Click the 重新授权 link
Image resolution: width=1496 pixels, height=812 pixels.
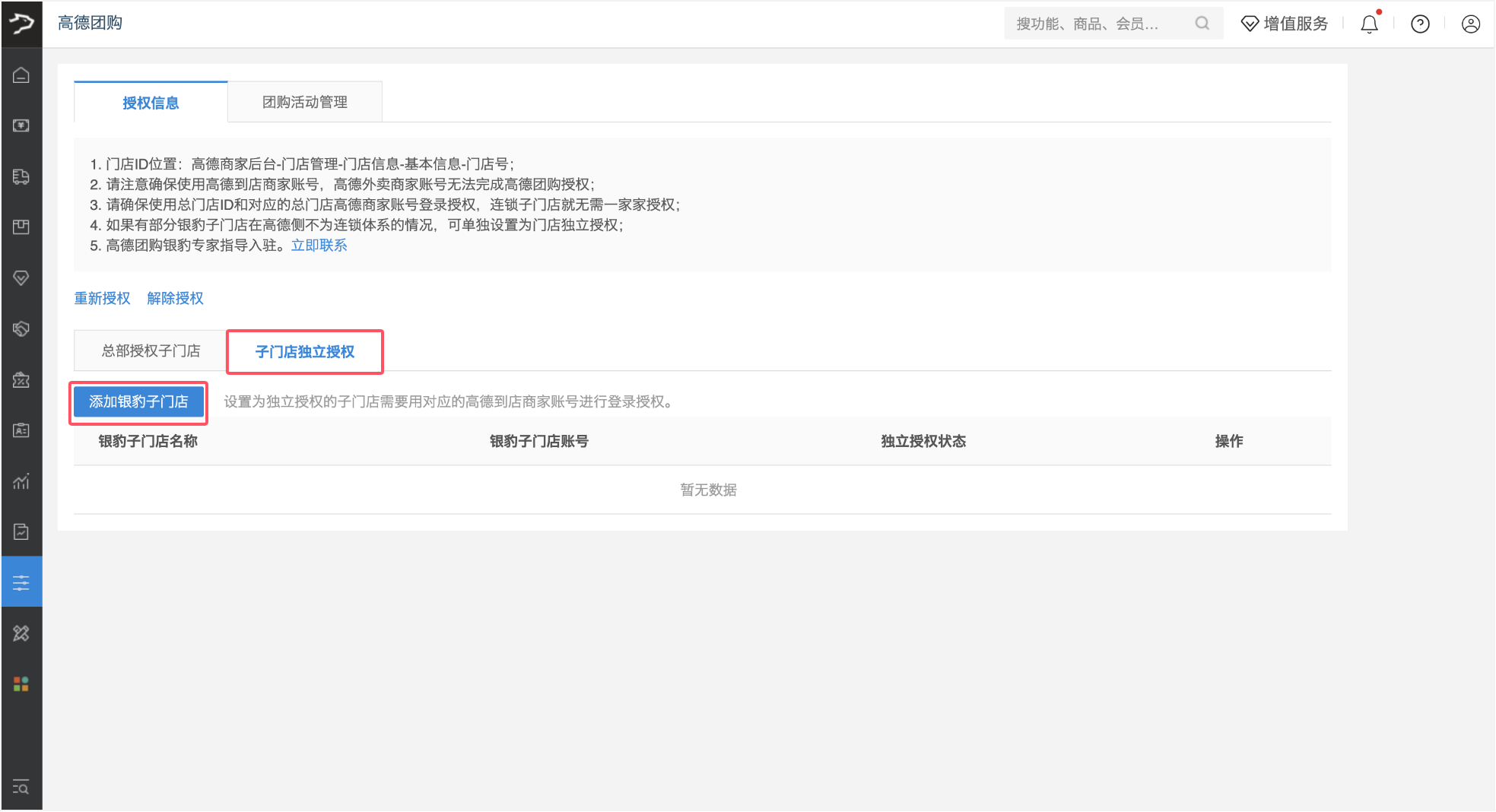click(x=102, y=298)
